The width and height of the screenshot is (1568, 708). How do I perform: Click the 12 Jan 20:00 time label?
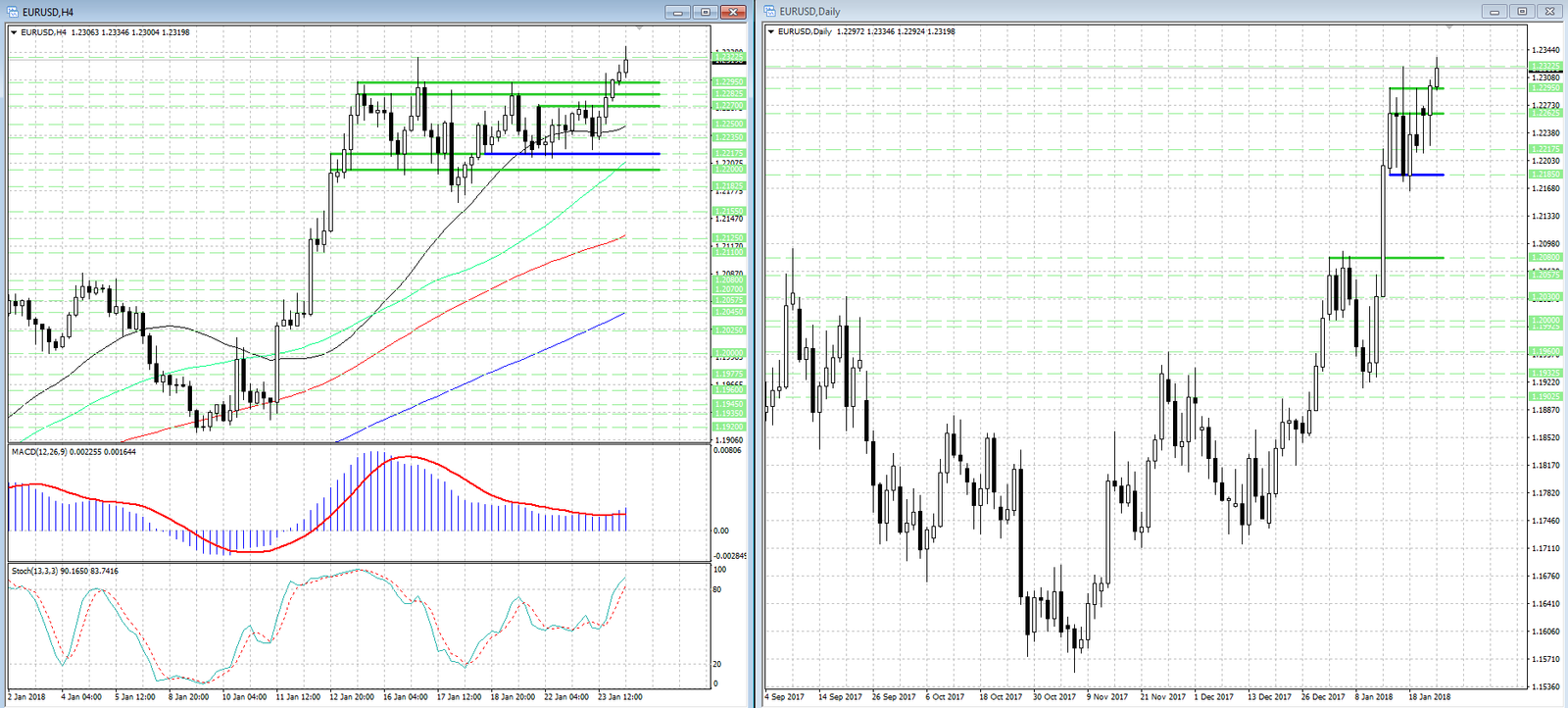point(351,697)
